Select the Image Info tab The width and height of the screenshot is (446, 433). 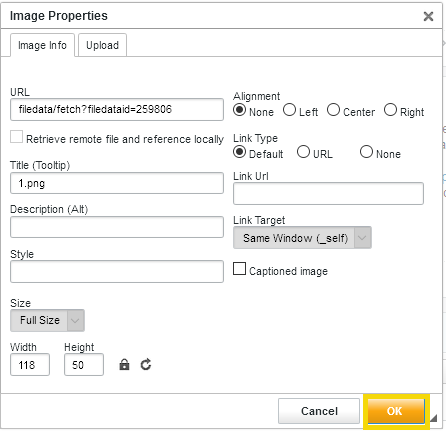(x=42, y=45)
